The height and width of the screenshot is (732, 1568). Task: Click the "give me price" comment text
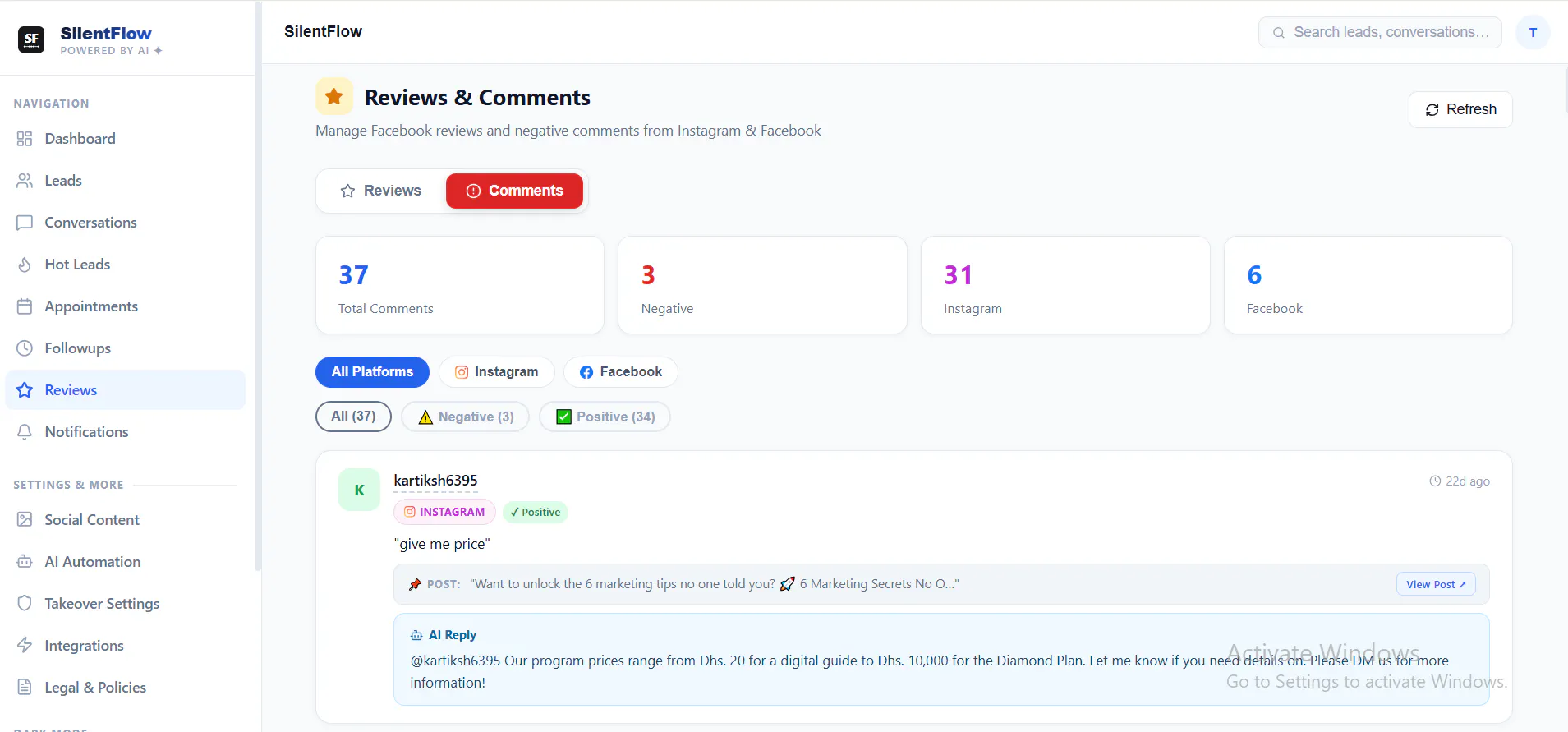pyautogui.click(x=442, y=544)
